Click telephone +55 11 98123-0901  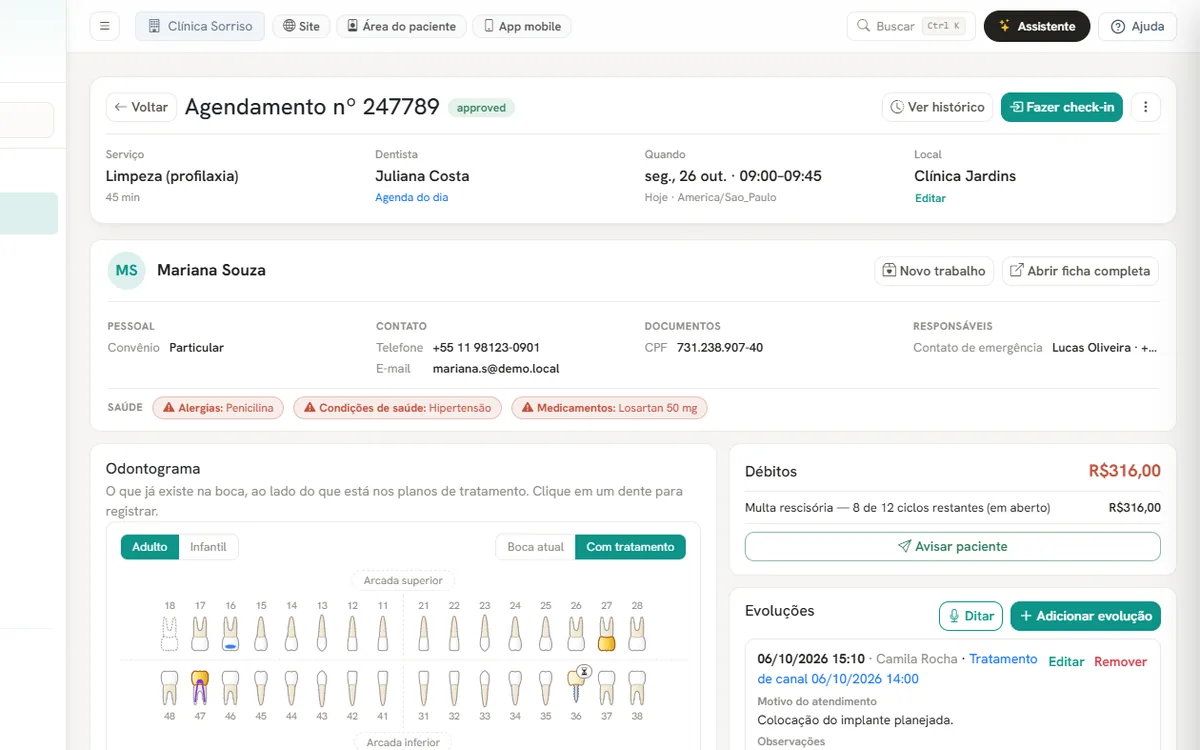coord(486,348)
